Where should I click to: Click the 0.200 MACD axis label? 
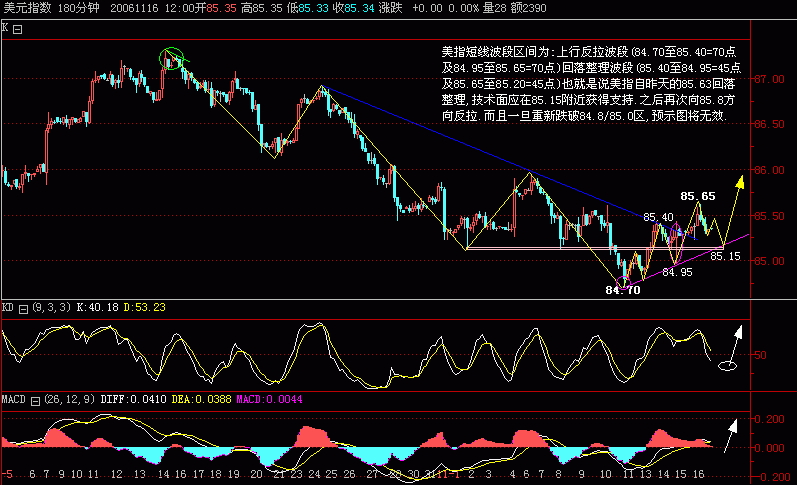click(769, 419)
